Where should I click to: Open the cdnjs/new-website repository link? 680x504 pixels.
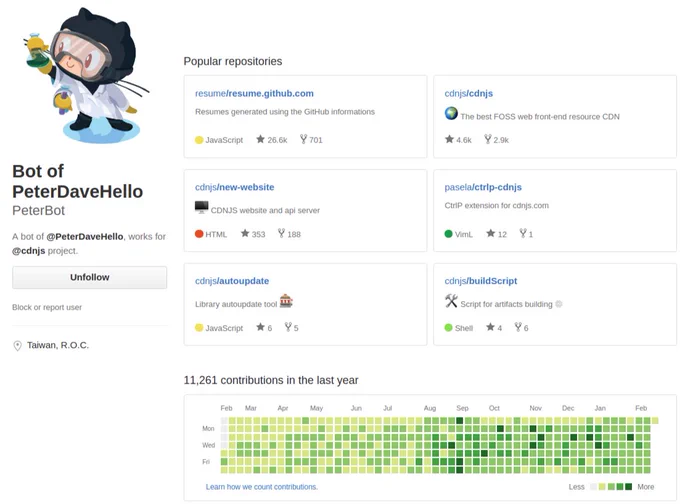(235, 187)
